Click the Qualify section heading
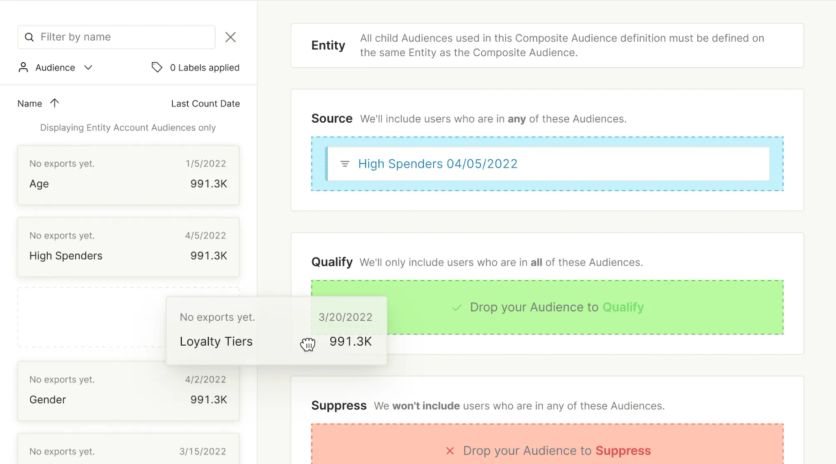The width and height of the screenshot is (836, 464). [x=332, y=262]
